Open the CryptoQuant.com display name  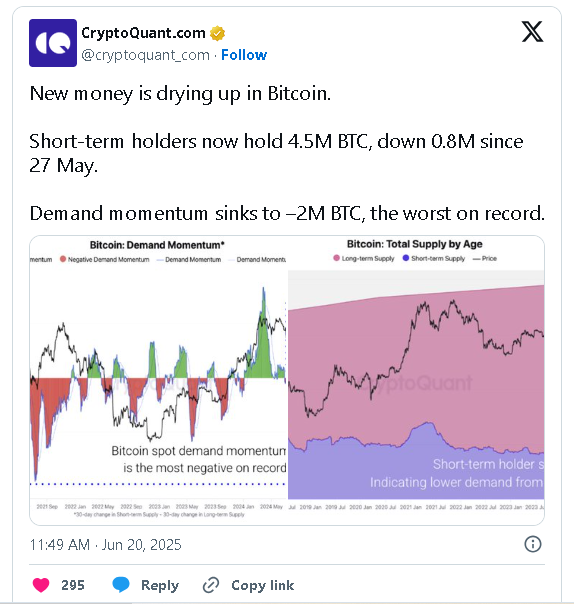pyautogui.click(x=143, y=33)
